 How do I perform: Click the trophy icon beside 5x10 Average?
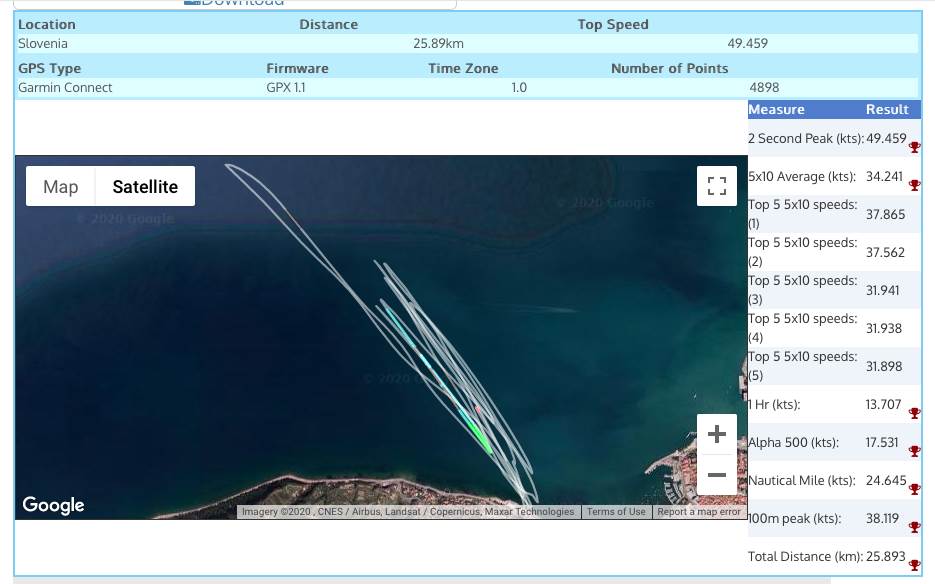pos(914,185)
